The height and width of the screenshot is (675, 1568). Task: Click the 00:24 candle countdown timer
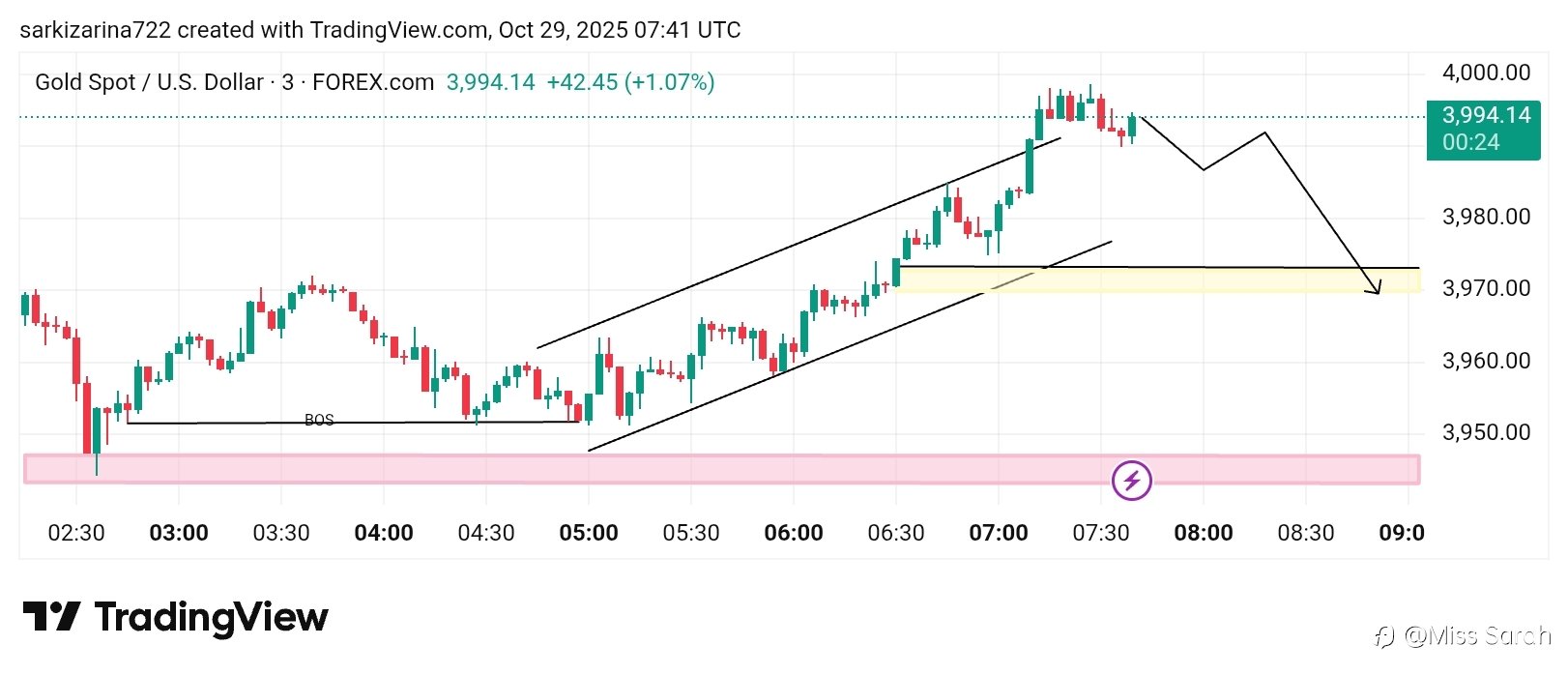pyautogui.click(x=1470, y=142)
